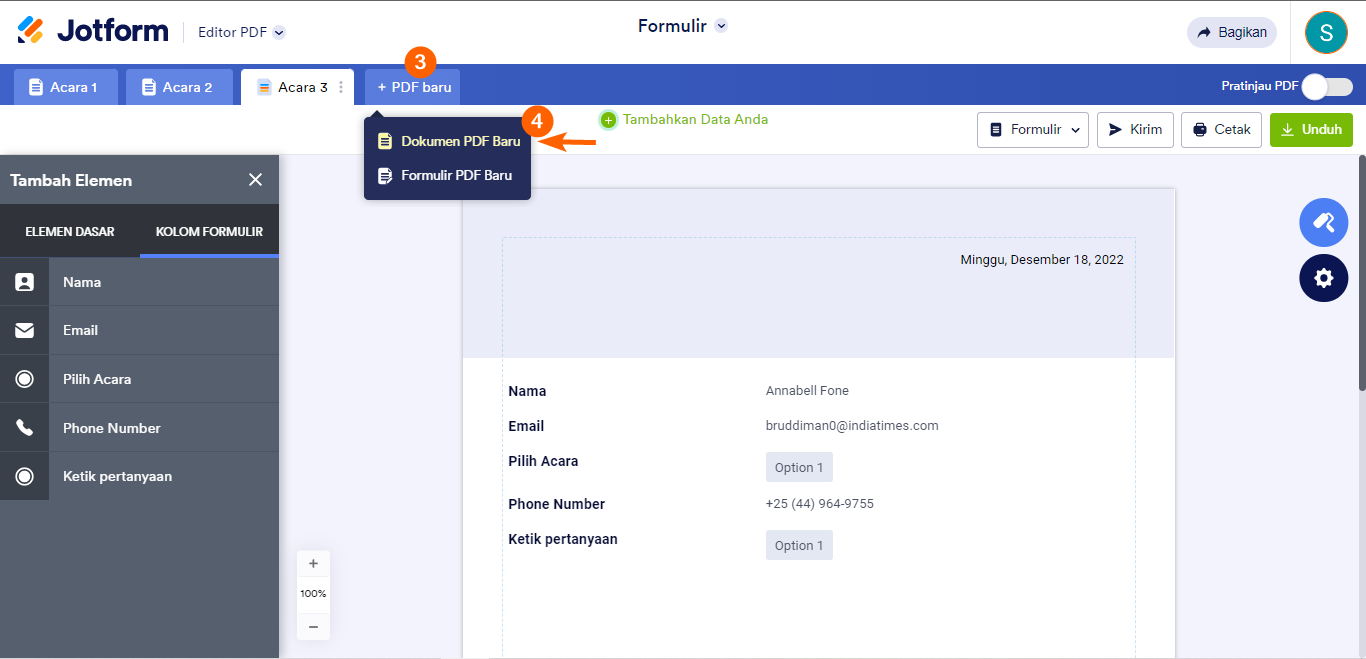Switch to the Acara 2 tab
The width and height of the screenshot is (1366, 659).
(179, 87)
